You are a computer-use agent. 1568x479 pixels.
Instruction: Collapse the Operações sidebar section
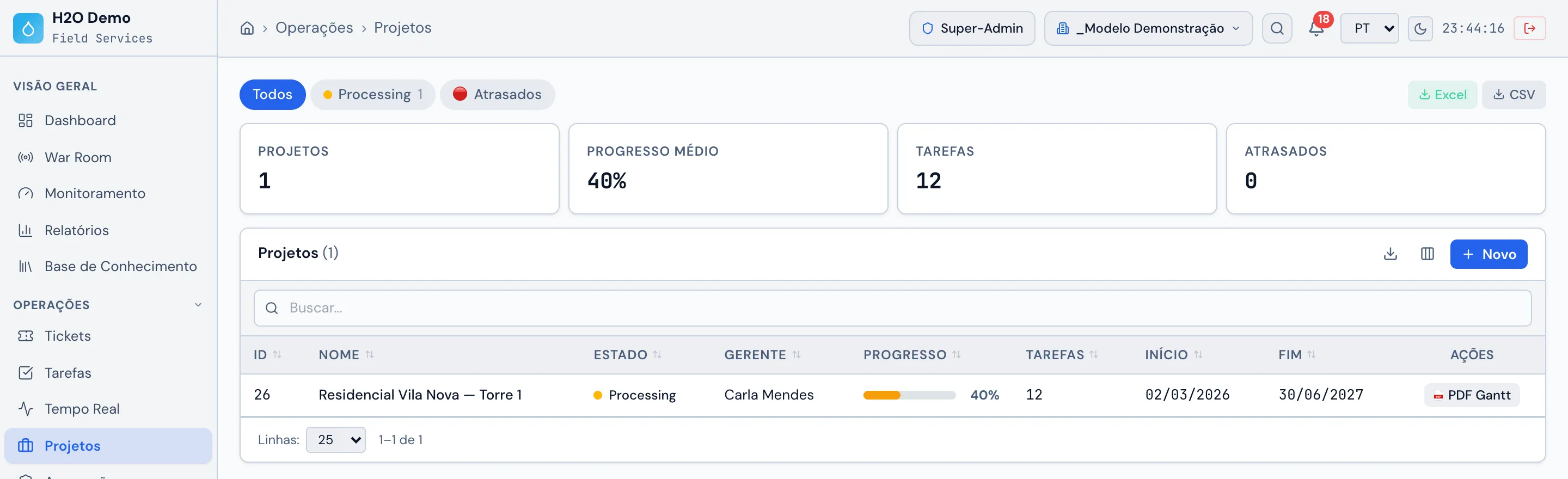coord(108,305)
